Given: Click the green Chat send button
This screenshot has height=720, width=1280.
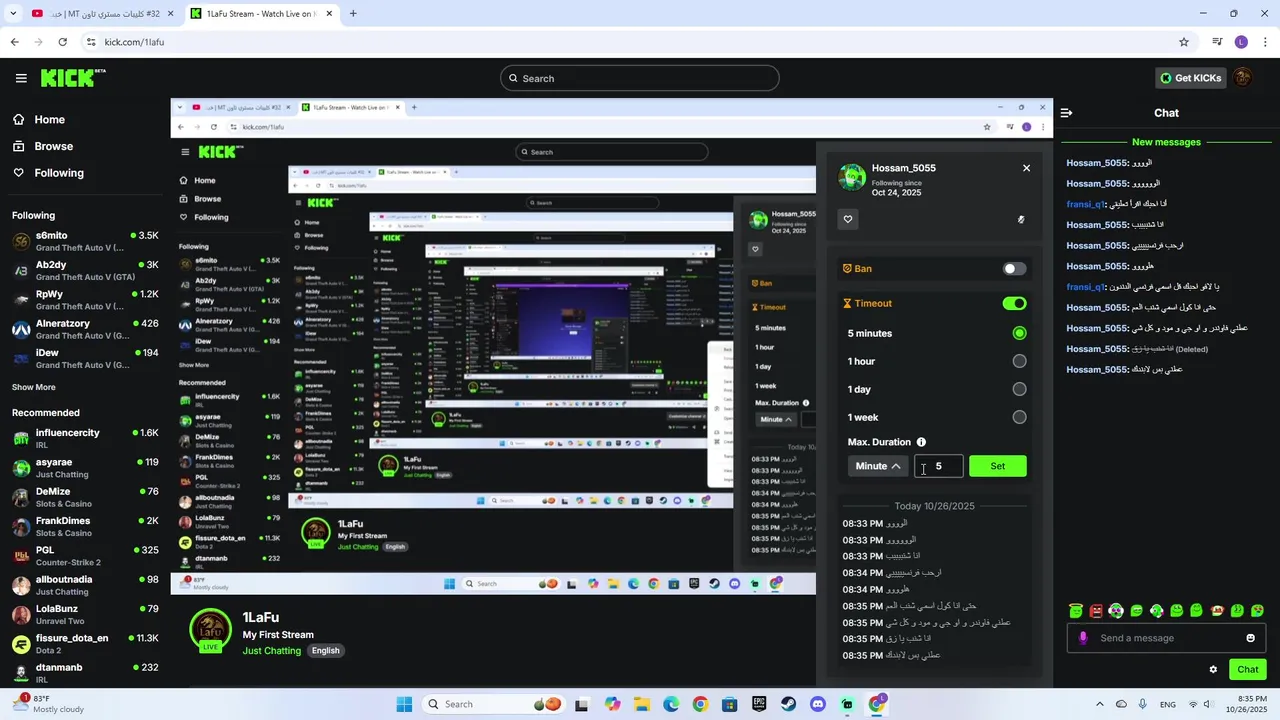Looking at the screenshot, I should tap(1248, 670).
